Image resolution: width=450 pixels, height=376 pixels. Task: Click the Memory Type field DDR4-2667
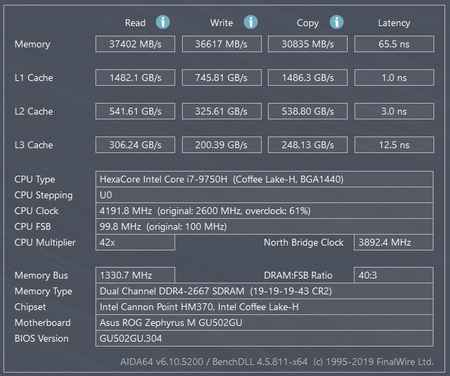[x=264, y=291]
